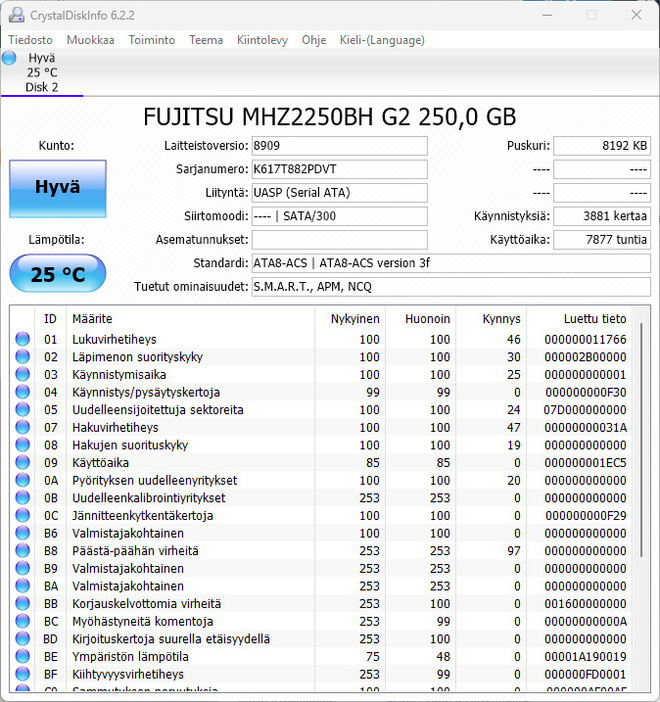
Task: Click status orb for B9 Valmistajakohtainen
Action: [22, 568]
